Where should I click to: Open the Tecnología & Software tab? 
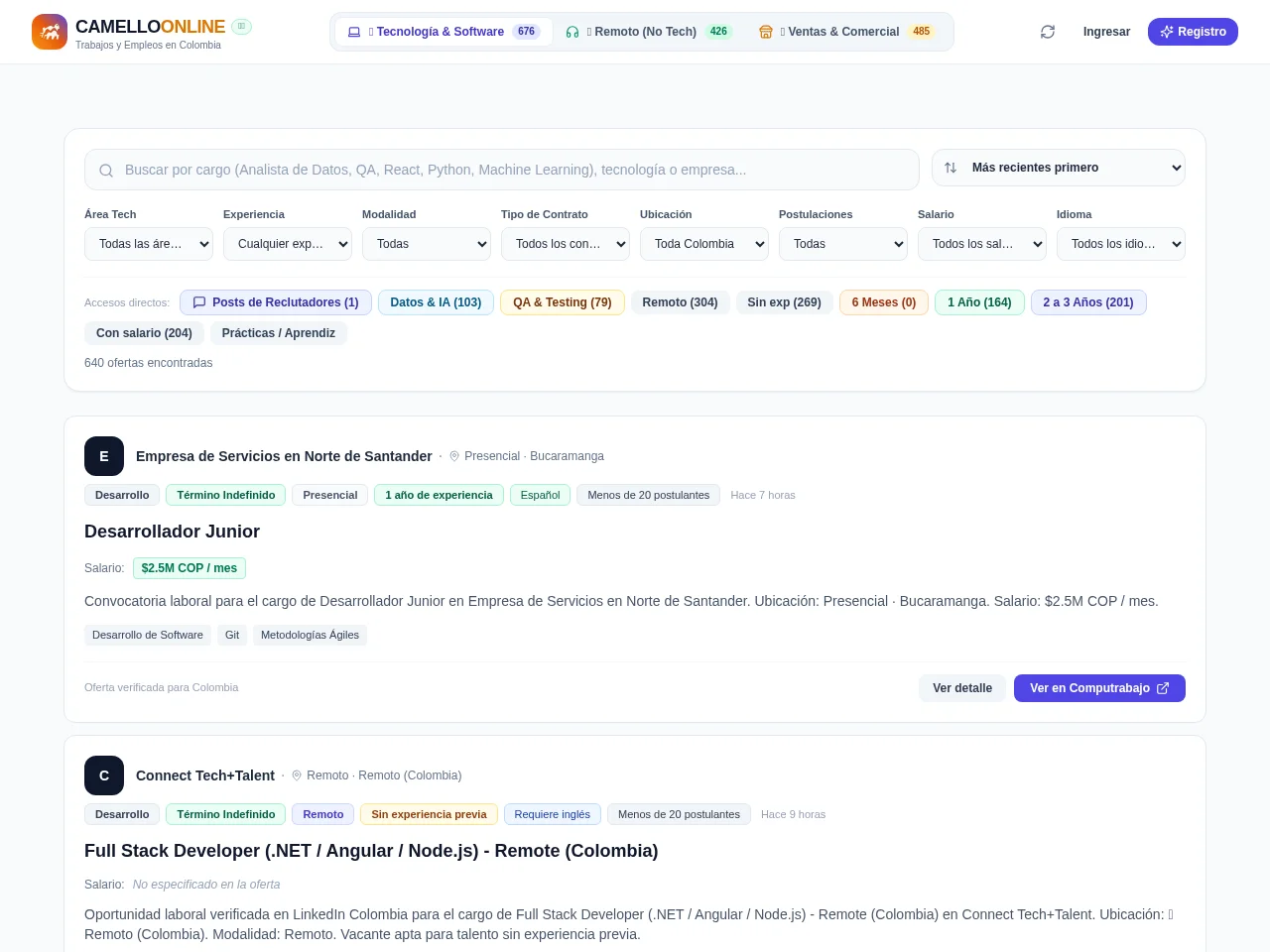[x=444, y=32]
